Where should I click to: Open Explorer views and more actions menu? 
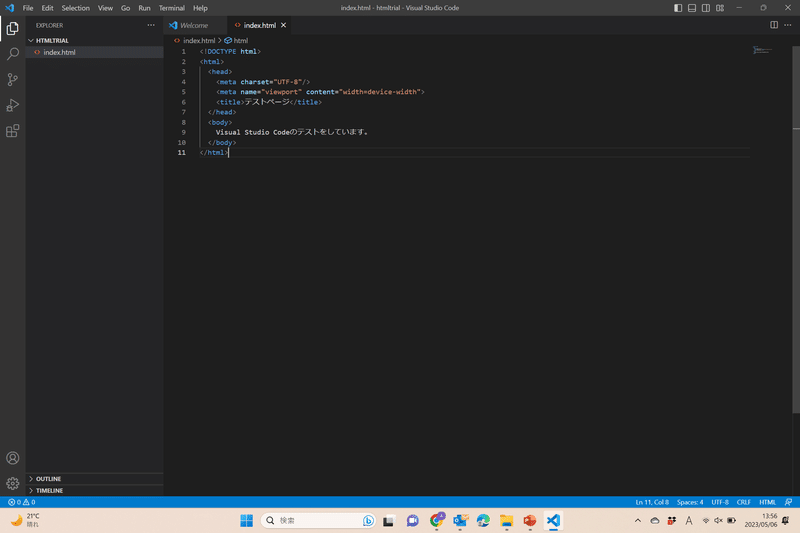coord(151,25)
